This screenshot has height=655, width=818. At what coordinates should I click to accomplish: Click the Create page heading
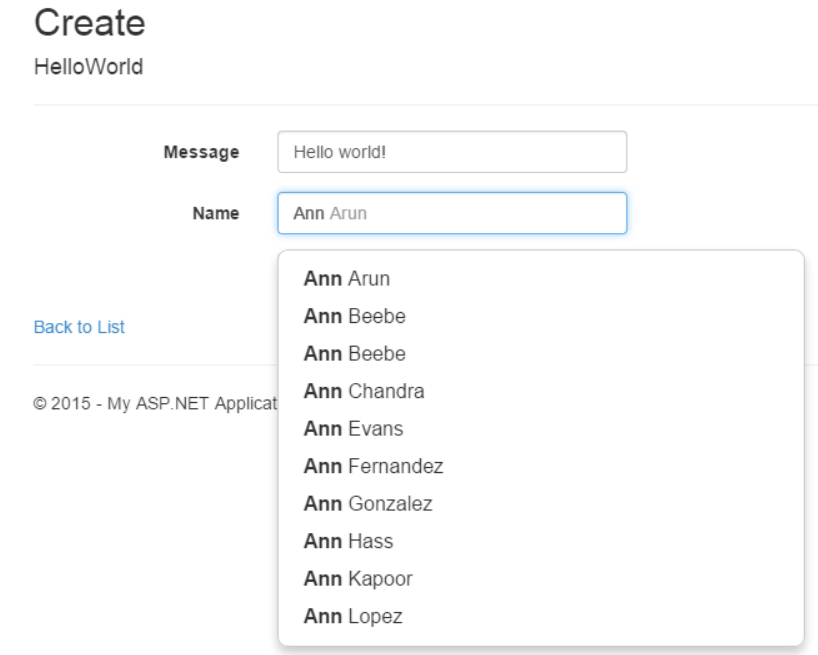[89, 23]
